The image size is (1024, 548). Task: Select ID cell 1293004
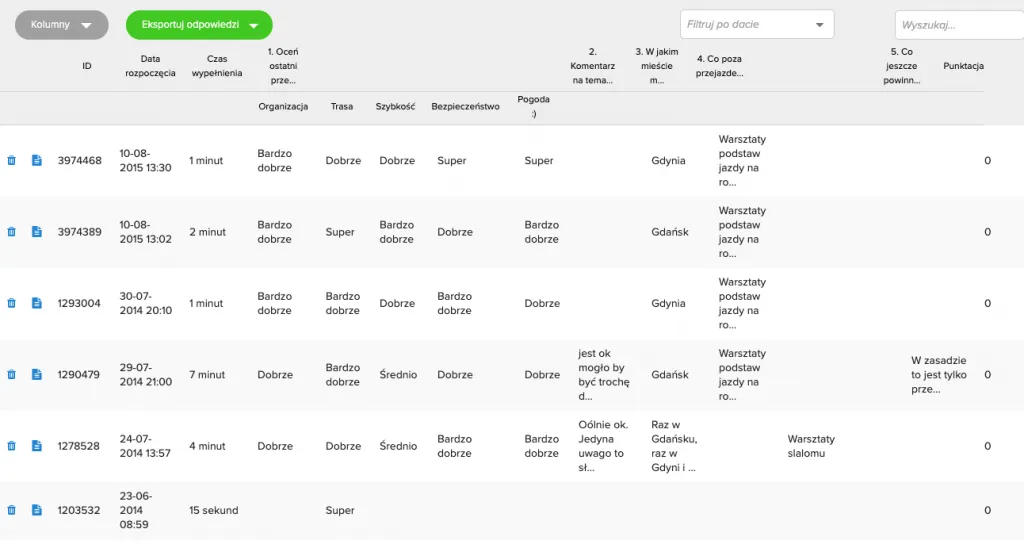[79, 303]
